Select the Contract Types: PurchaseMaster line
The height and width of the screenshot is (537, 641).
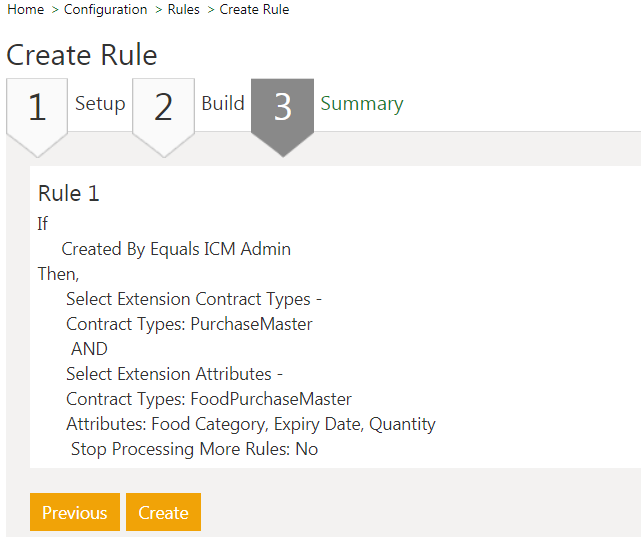189,324
